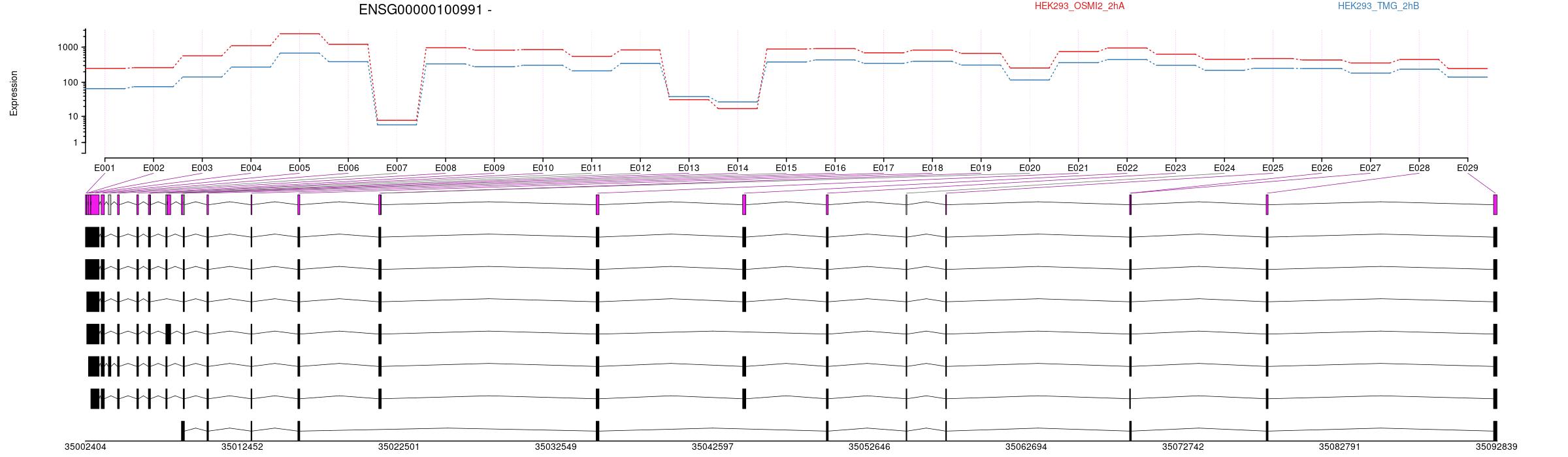Select exon label E024
Image resolution: width=1568 pixels, height=457 pixels.
1224,168
